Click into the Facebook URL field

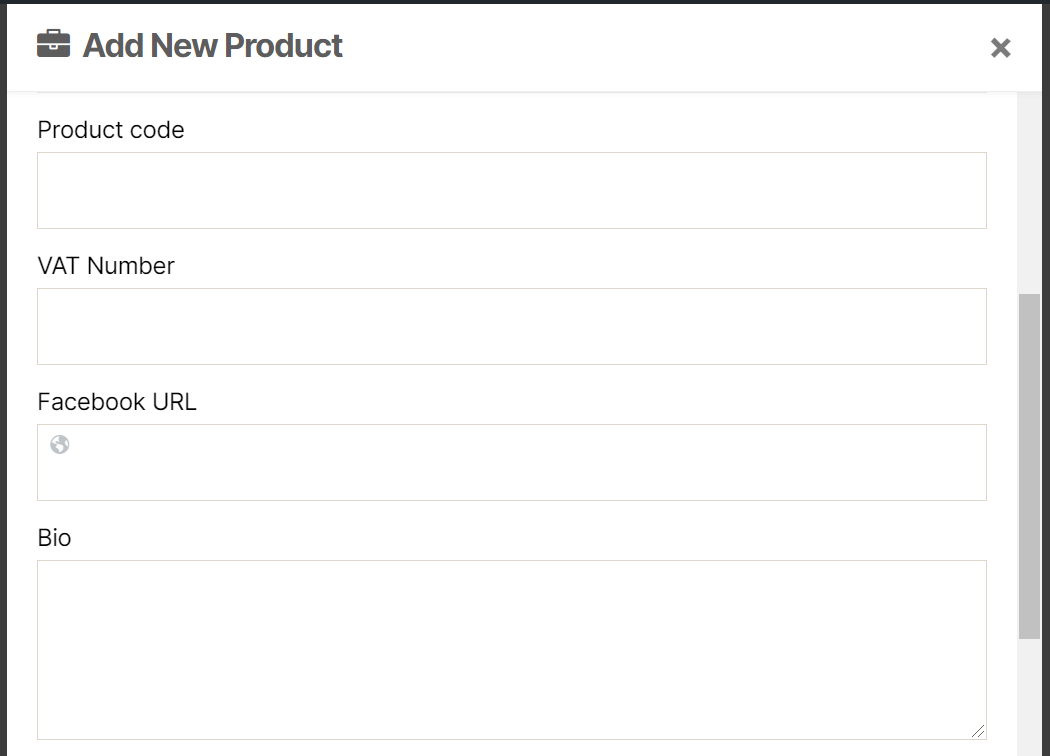click(x=511, y=462)
